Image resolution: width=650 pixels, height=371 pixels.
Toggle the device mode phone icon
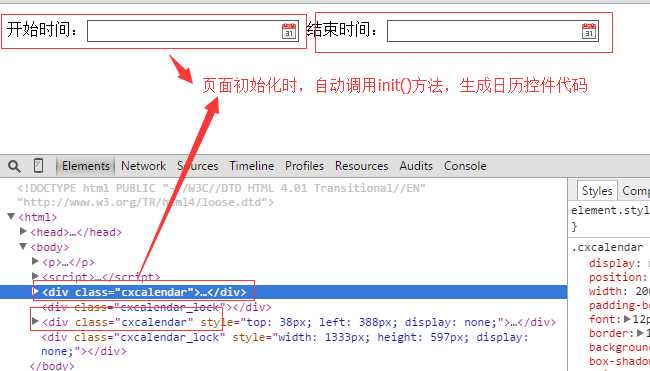39,165
